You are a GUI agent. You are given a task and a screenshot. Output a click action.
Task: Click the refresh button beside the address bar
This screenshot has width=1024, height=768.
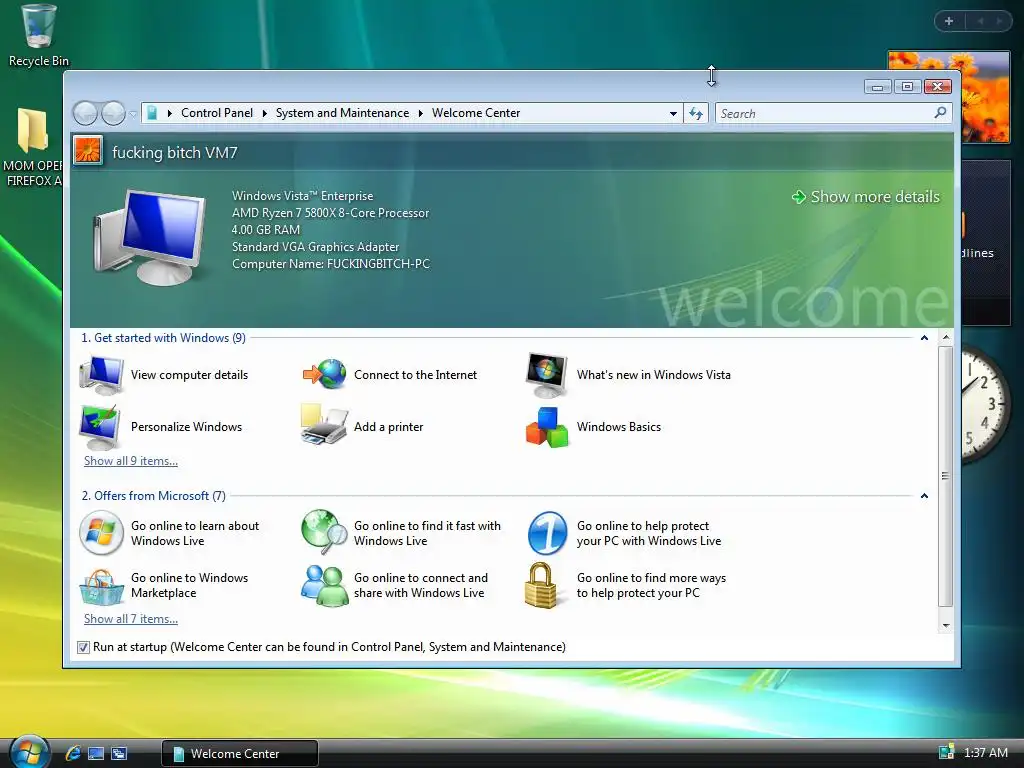tap(696, 114)
